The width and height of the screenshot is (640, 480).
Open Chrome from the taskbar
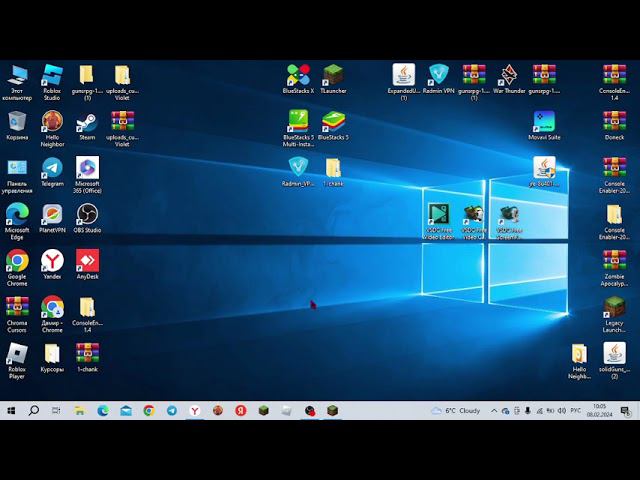click(x=149, y=411)
